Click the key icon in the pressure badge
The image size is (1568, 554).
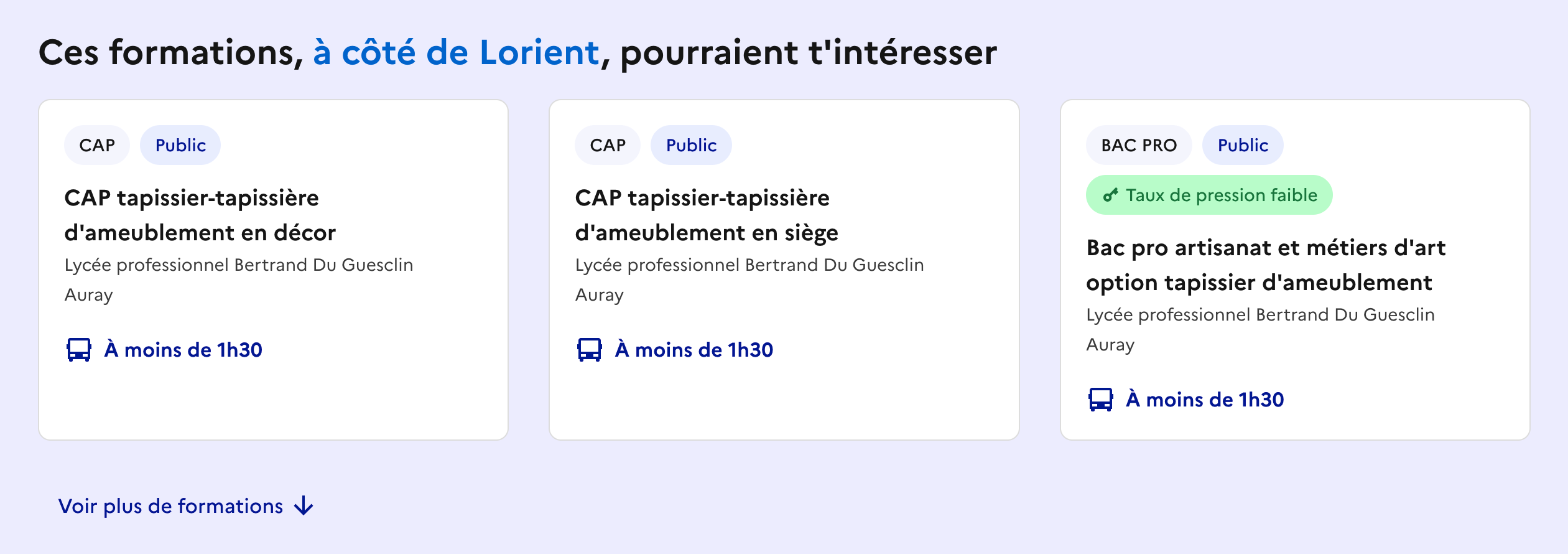(x=1110, y=195)
